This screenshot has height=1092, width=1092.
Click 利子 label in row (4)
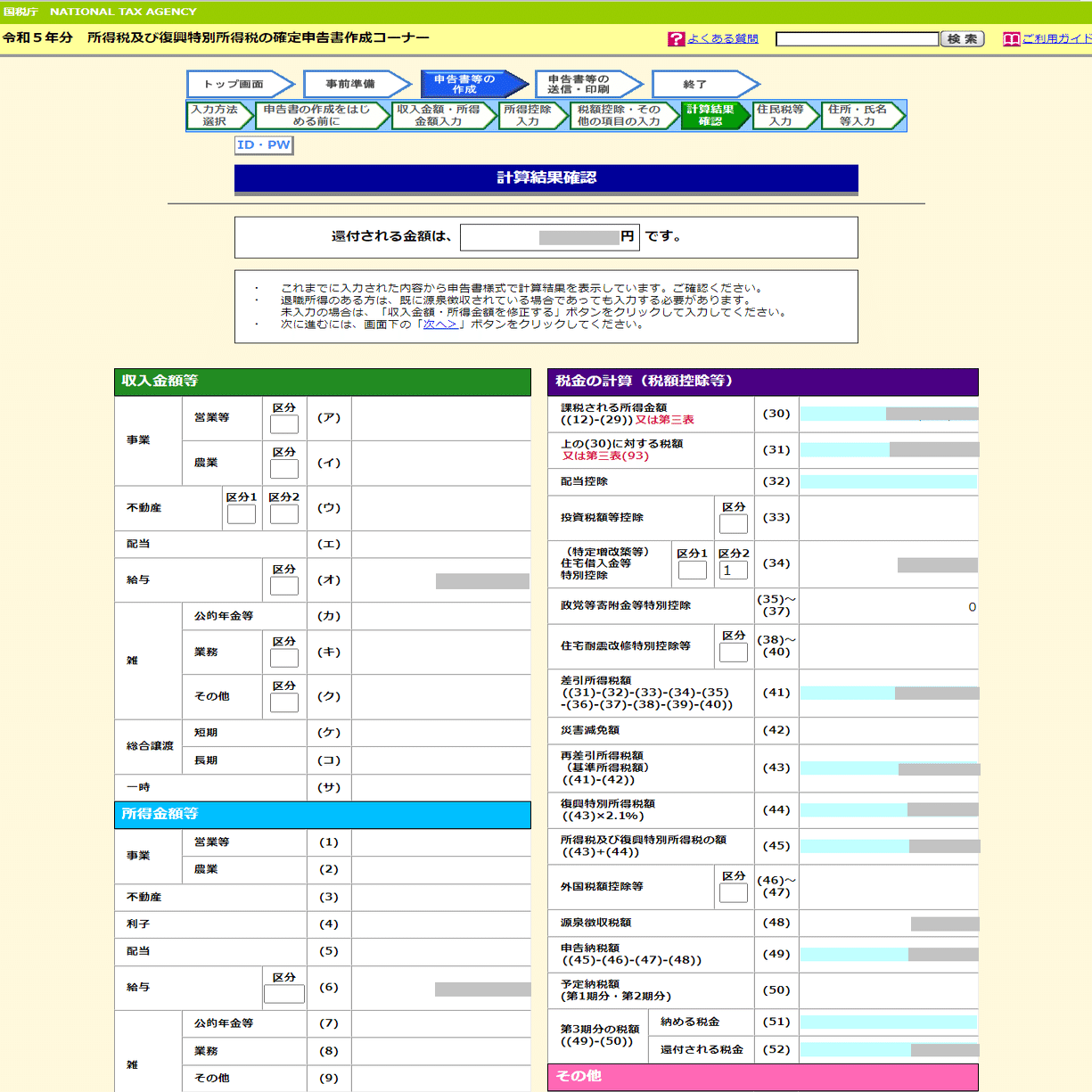138,924
